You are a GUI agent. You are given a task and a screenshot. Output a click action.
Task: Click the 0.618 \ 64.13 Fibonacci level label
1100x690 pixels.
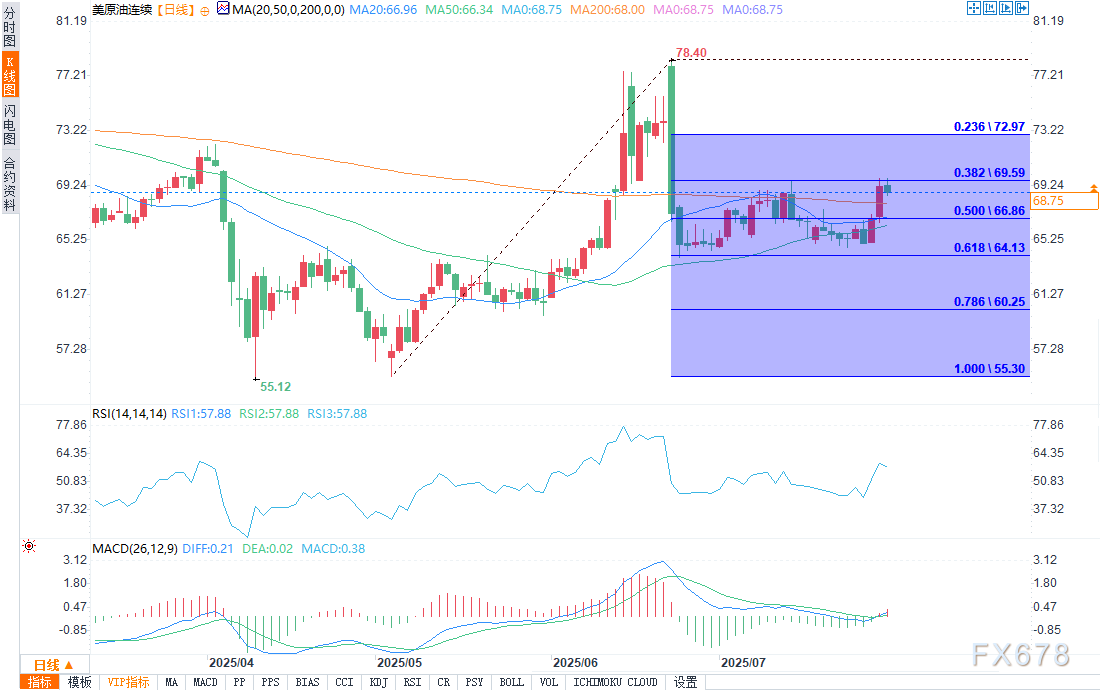(x=988, y=249)
